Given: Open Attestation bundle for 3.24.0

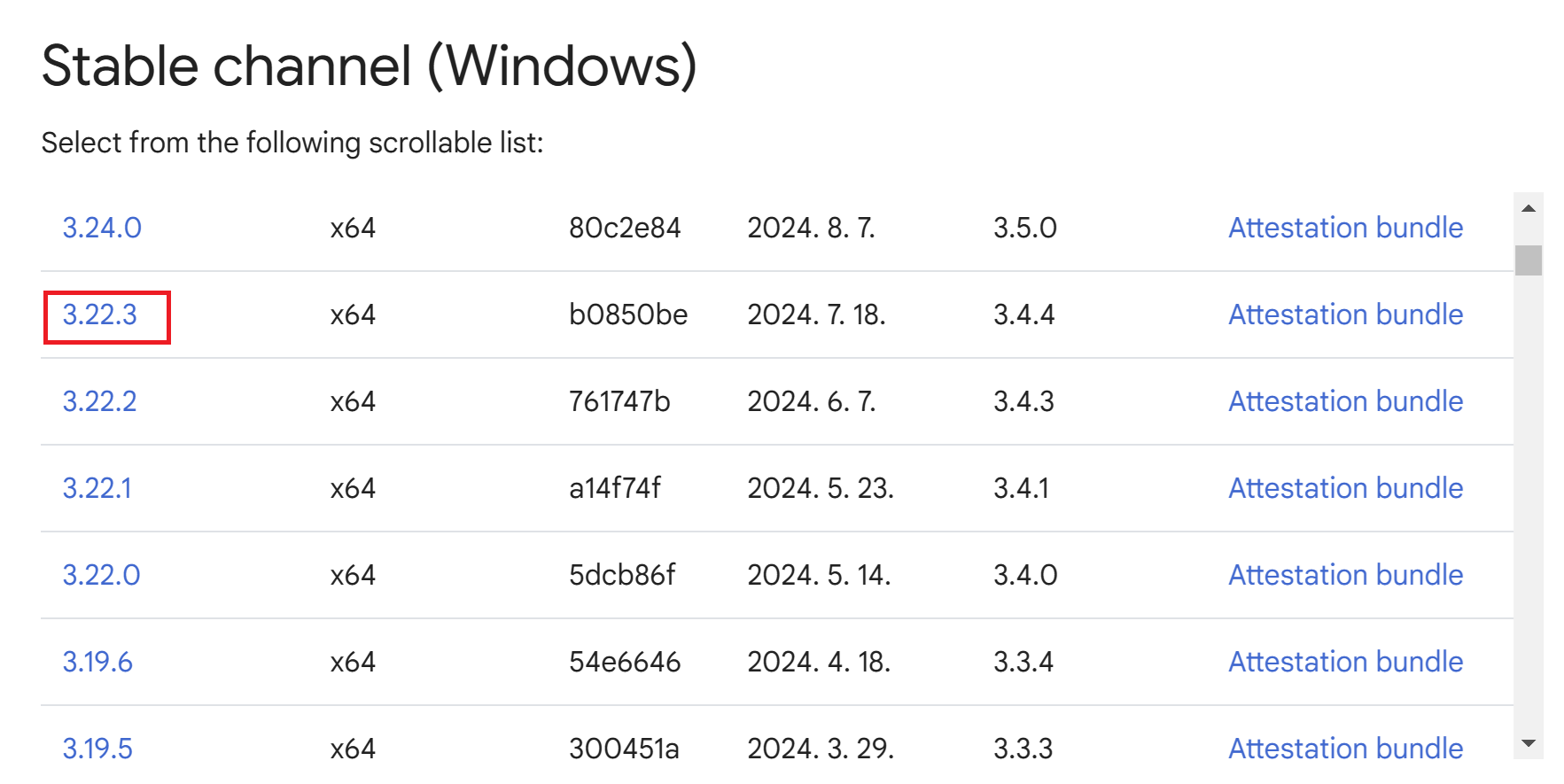Looking at the screenshot, I should tap(1345, 228).
